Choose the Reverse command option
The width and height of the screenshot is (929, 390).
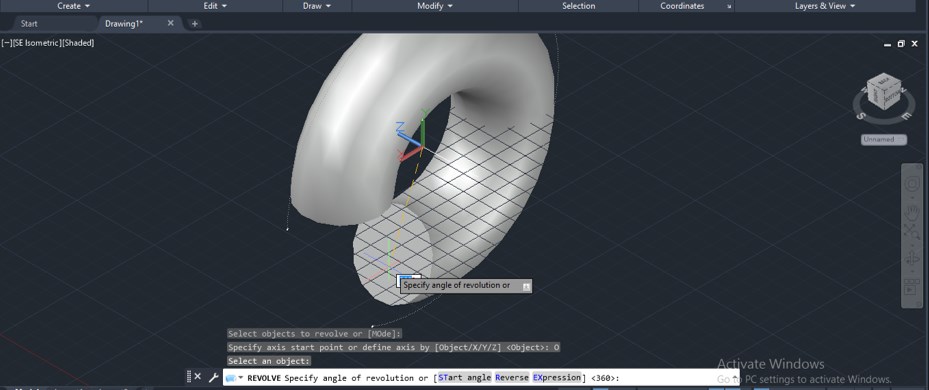click(x=512, y=378)
